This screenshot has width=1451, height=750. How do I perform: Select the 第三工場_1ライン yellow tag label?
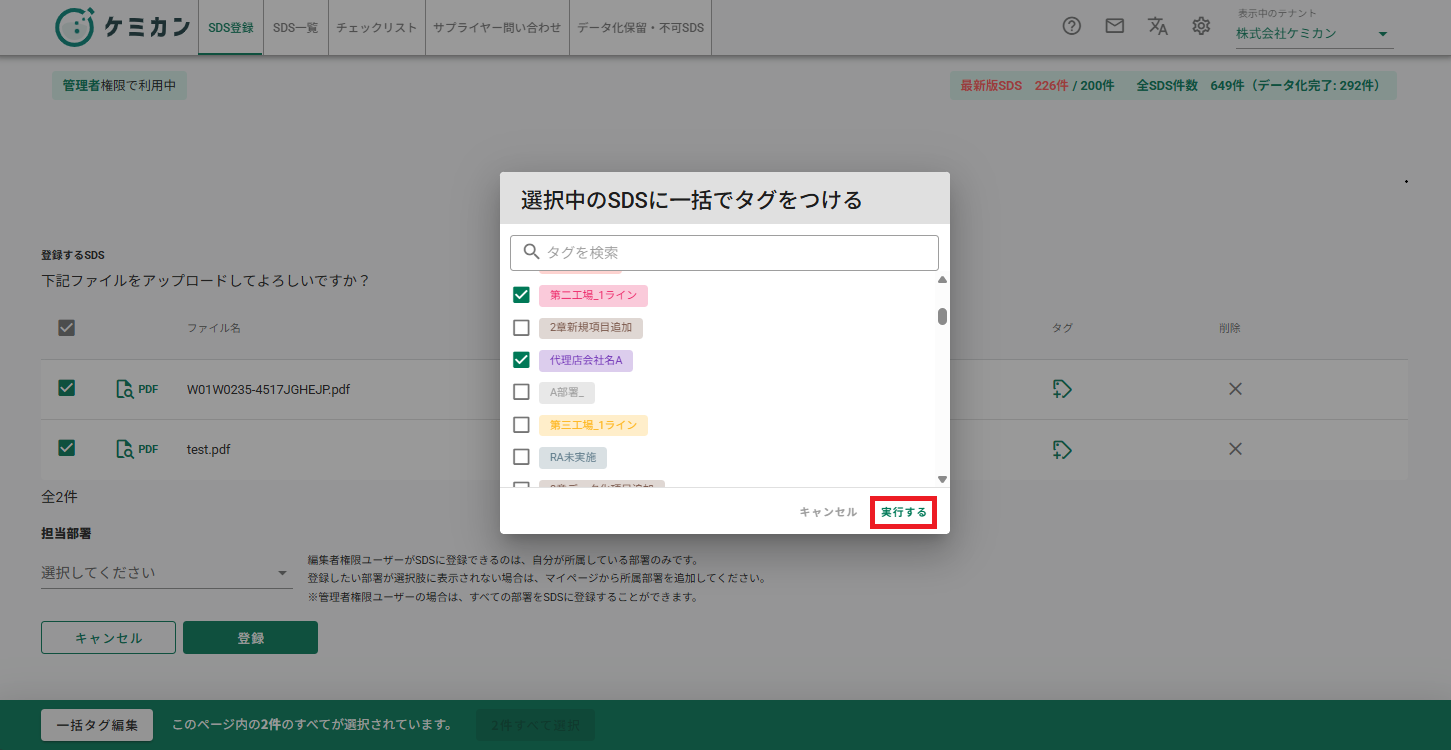593,425
